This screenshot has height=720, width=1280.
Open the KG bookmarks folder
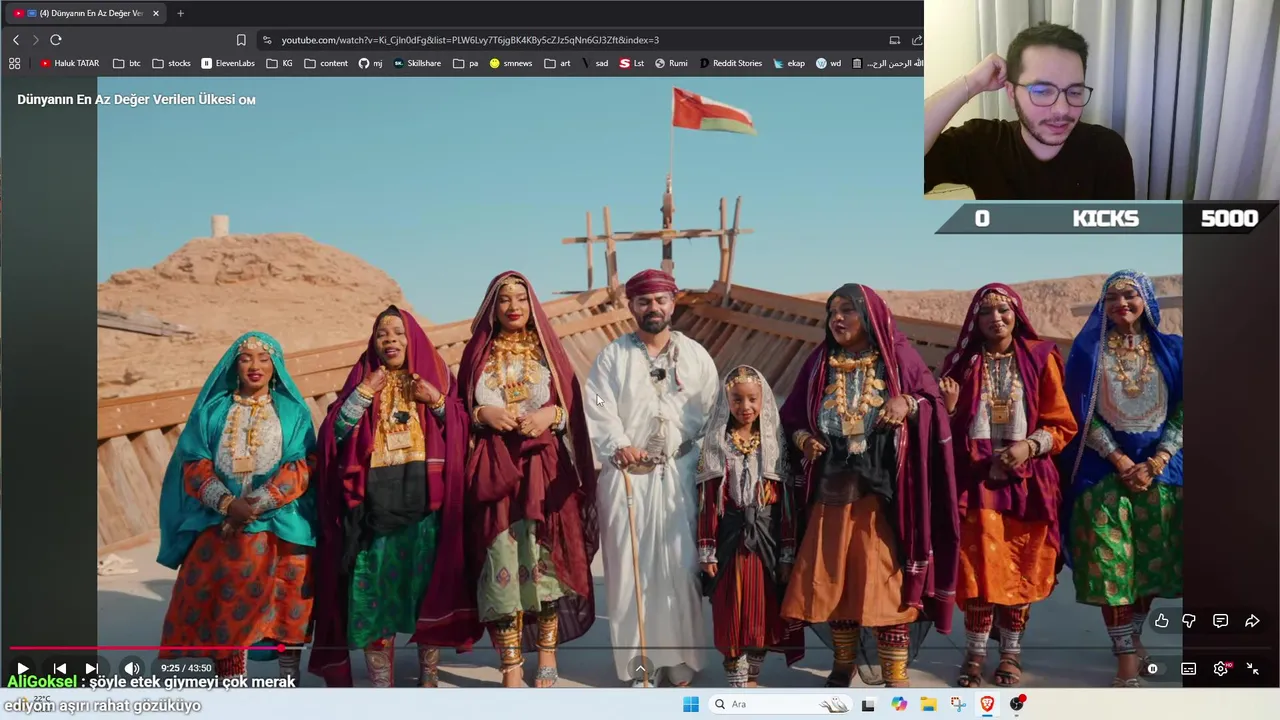pyautogui.click(x=280, y=63)
